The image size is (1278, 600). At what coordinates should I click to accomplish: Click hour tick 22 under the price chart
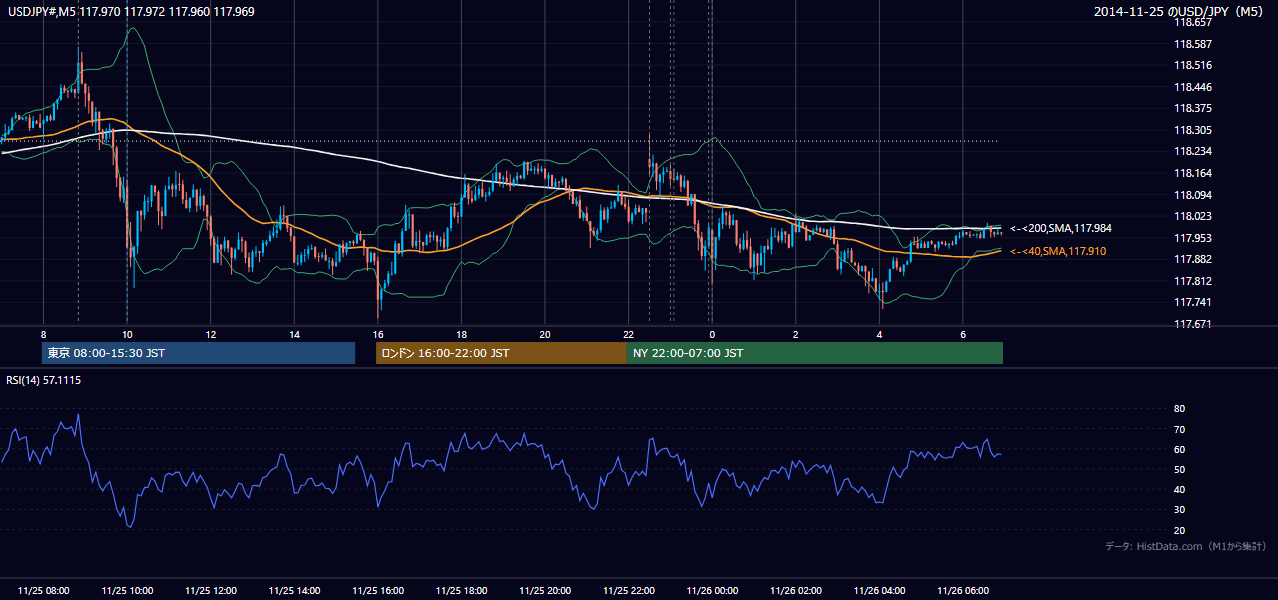coord(628,334)
